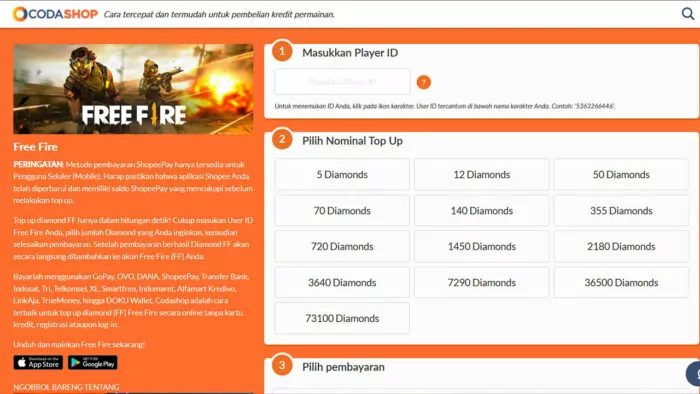Click the Codashop logo
This screenshot has width=700, height=394.
pos(55,14)
